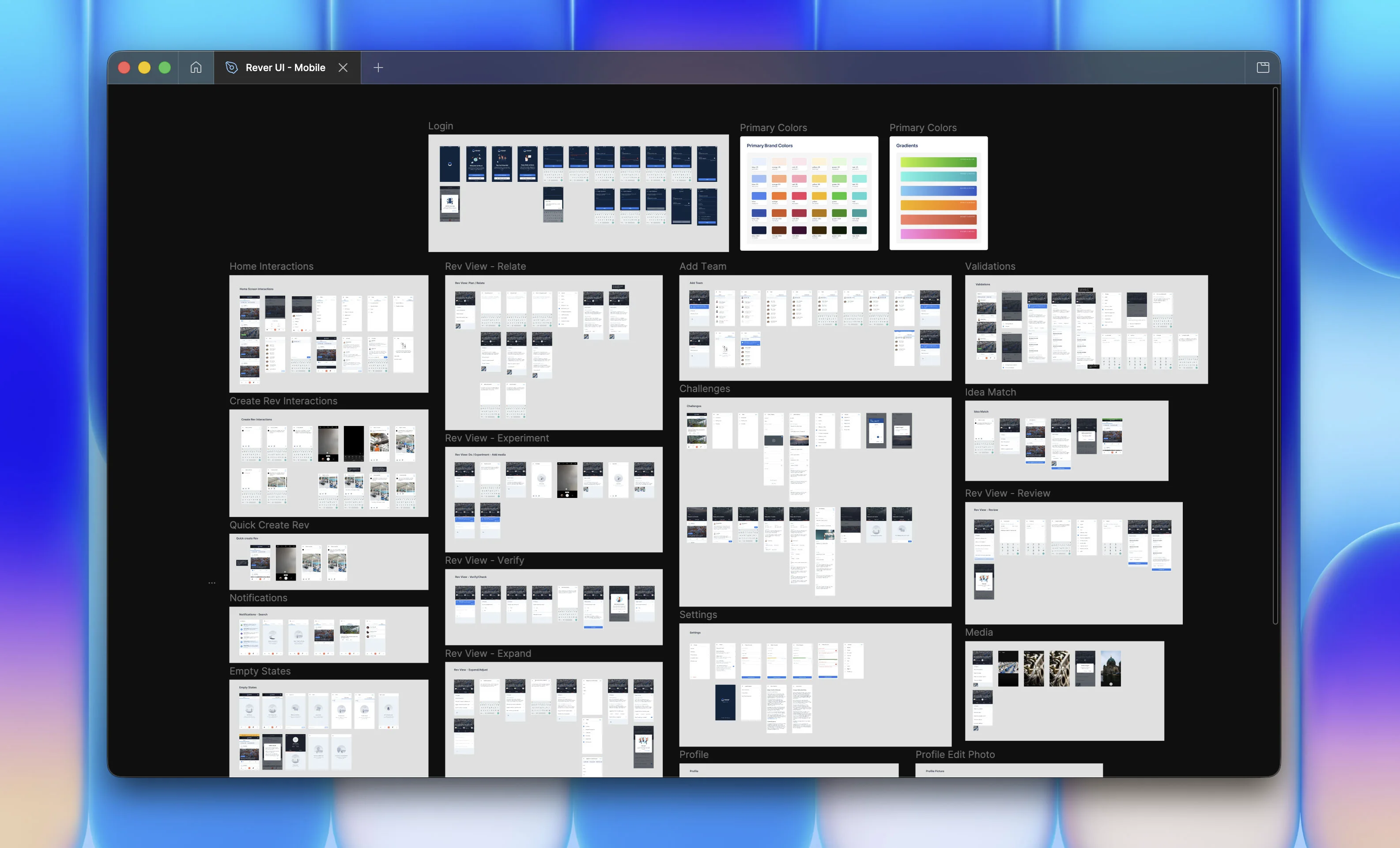Image resolution: width=1400 pixels, height=848 pixels.
Task: Open the Add Team frame
Action: click(x=815, y=328)
